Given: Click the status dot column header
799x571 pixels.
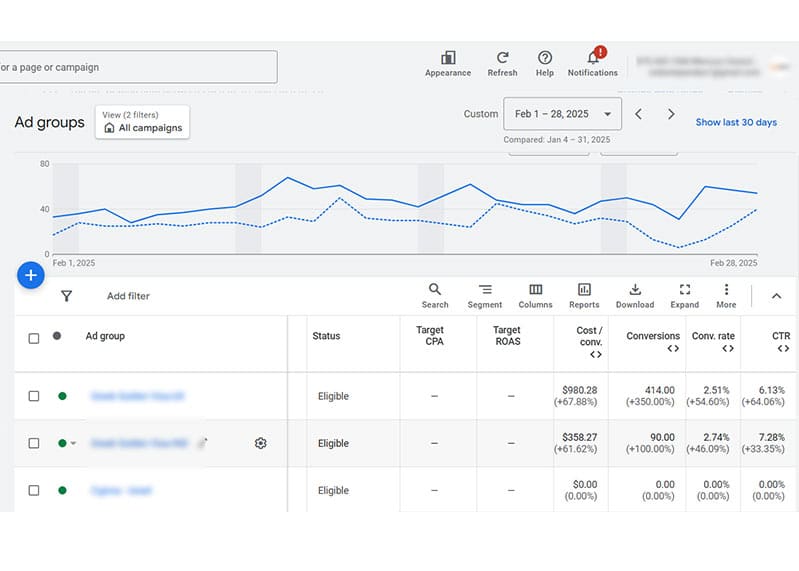Looking at the screenshot, I should pyautogui.click(x=57, y=336).
